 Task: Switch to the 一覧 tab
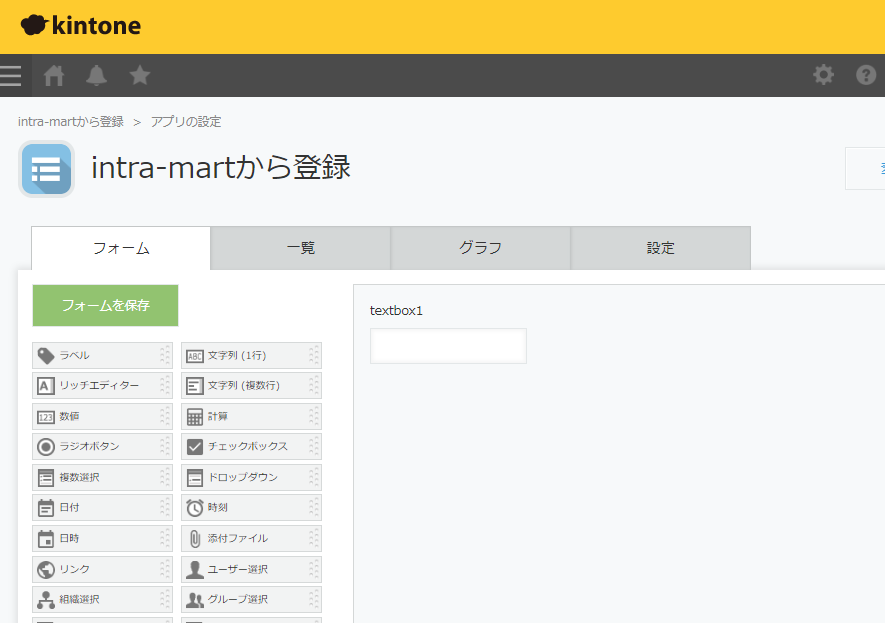[300, 248]
